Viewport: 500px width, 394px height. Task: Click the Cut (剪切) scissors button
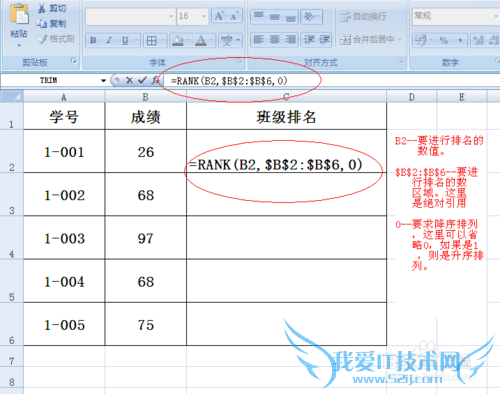click(x=52, y=8)
